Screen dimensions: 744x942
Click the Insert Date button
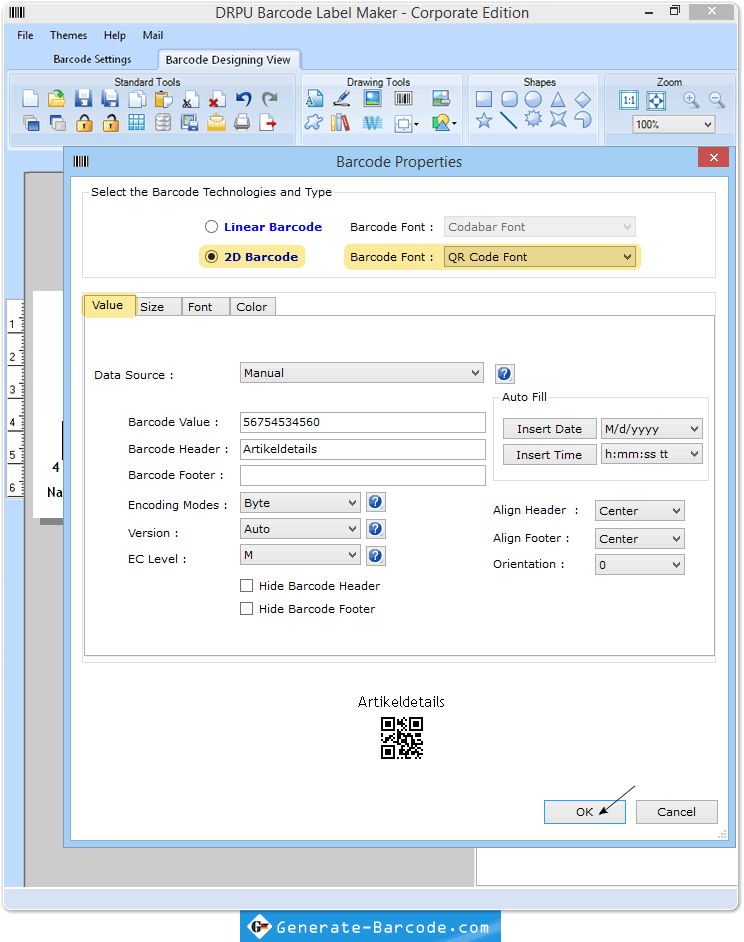pyautogui.click(x=549, y=429)
